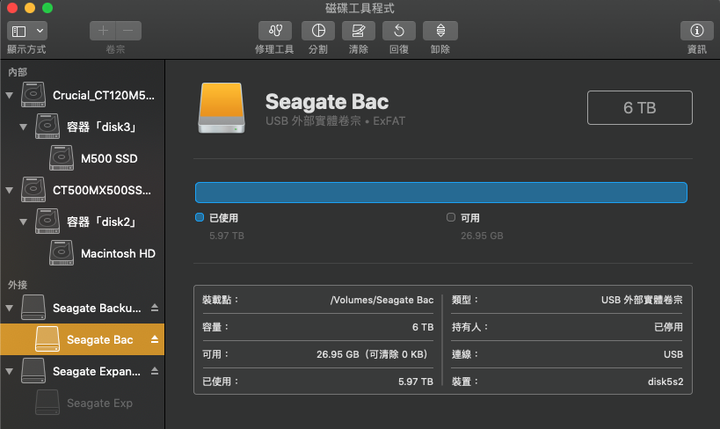Open the 分割 partition tool

(x=318, y=31)
